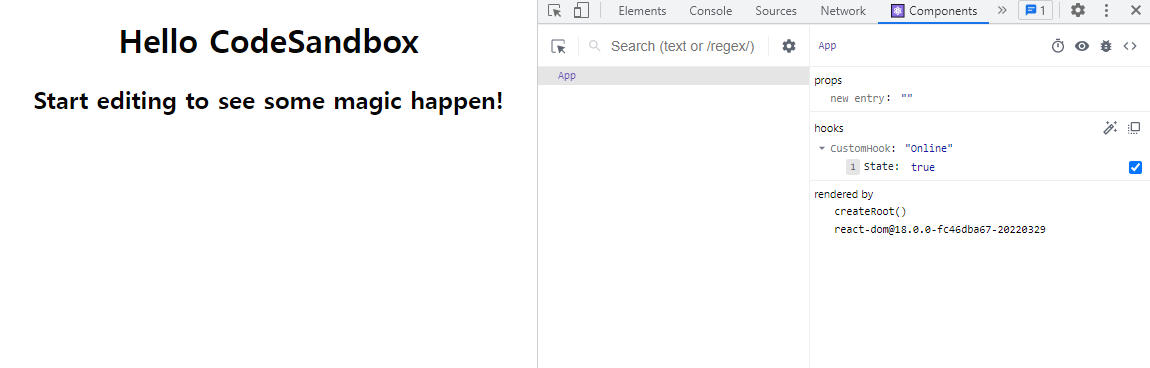The width and height of the screenshot is (1150, 368).
Task: Close the DevTools panel
Action: tap(1135, 11)
